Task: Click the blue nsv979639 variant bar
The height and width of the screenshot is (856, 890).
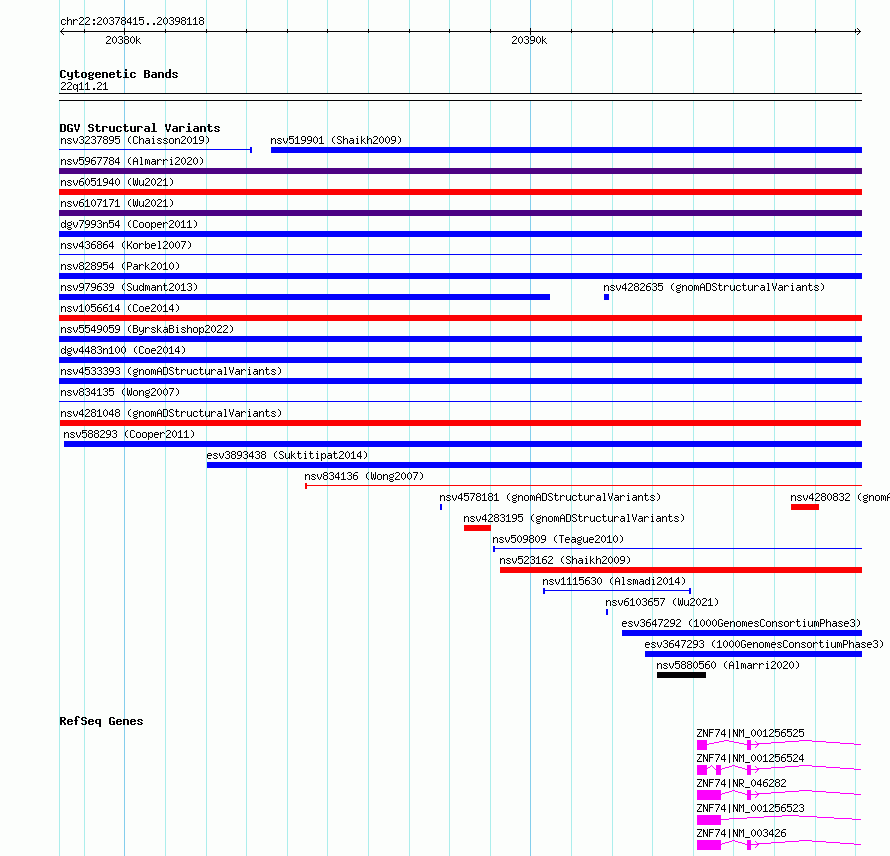Action: (x=304, y=297)
